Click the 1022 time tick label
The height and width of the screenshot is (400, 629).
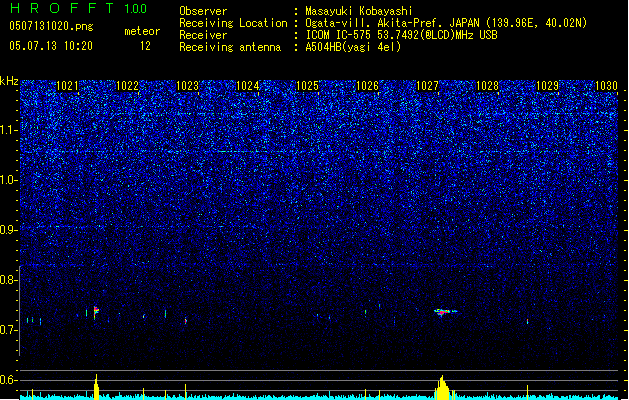pos(127,86)
